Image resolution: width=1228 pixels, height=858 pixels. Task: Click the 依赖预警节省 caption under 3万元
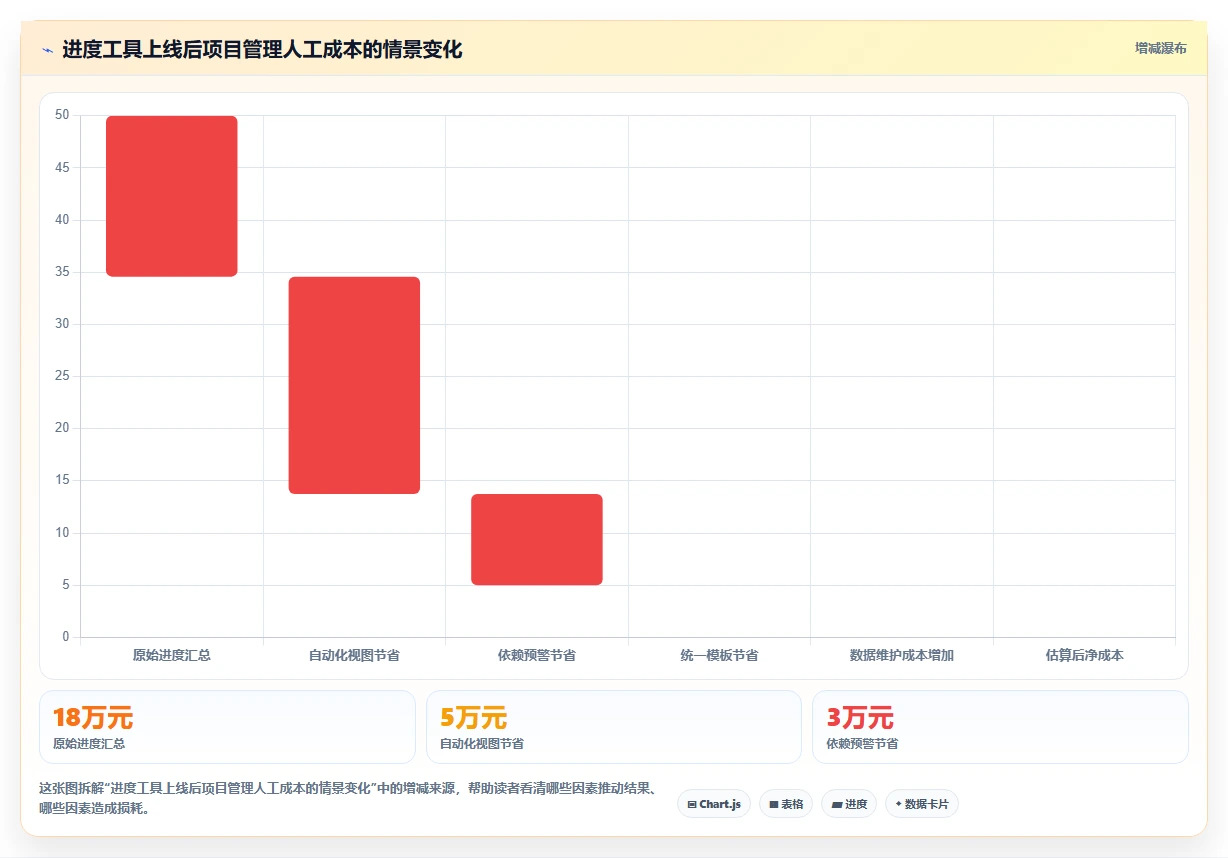coord(863,744)
